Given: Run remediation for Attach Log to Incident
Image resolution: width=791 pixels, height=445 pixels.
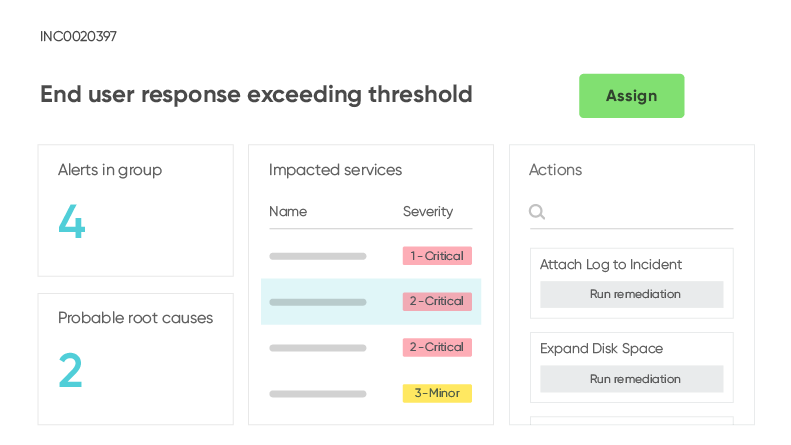Looking at the screenshot, I should point(631,294).
